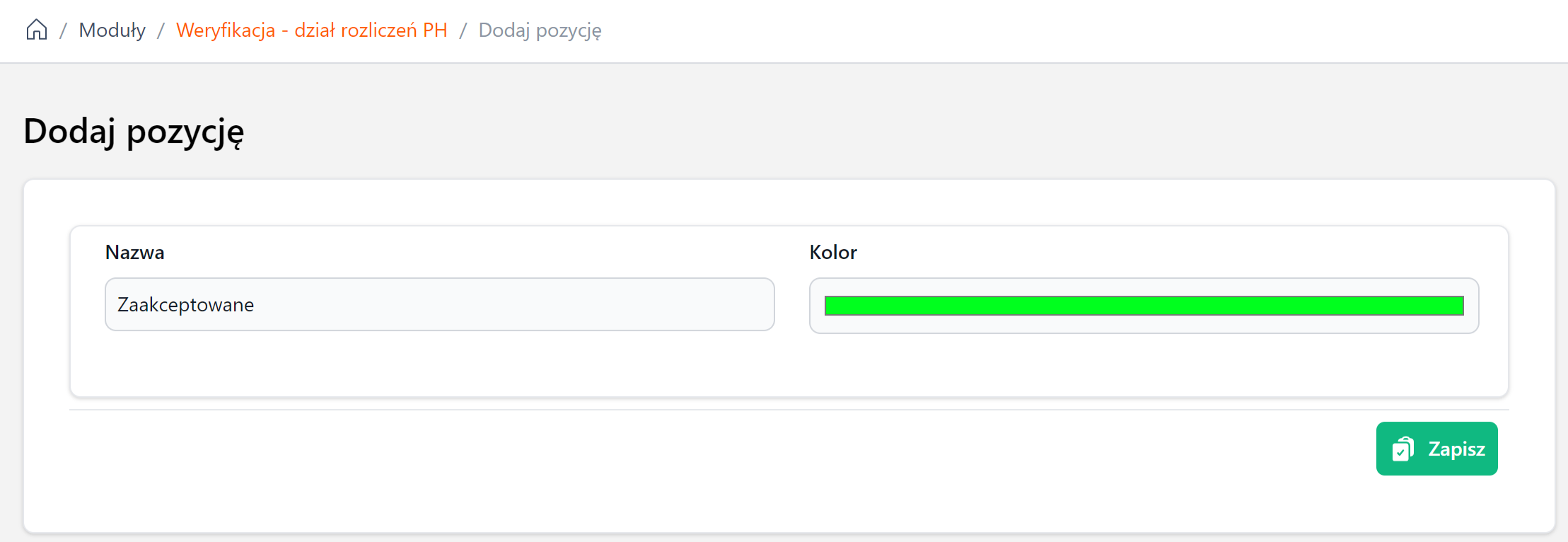Click the clipboard icon on Zapisz
Image resolution: width=1568 pixels, height=542 pixels.
coord(1403,449)
